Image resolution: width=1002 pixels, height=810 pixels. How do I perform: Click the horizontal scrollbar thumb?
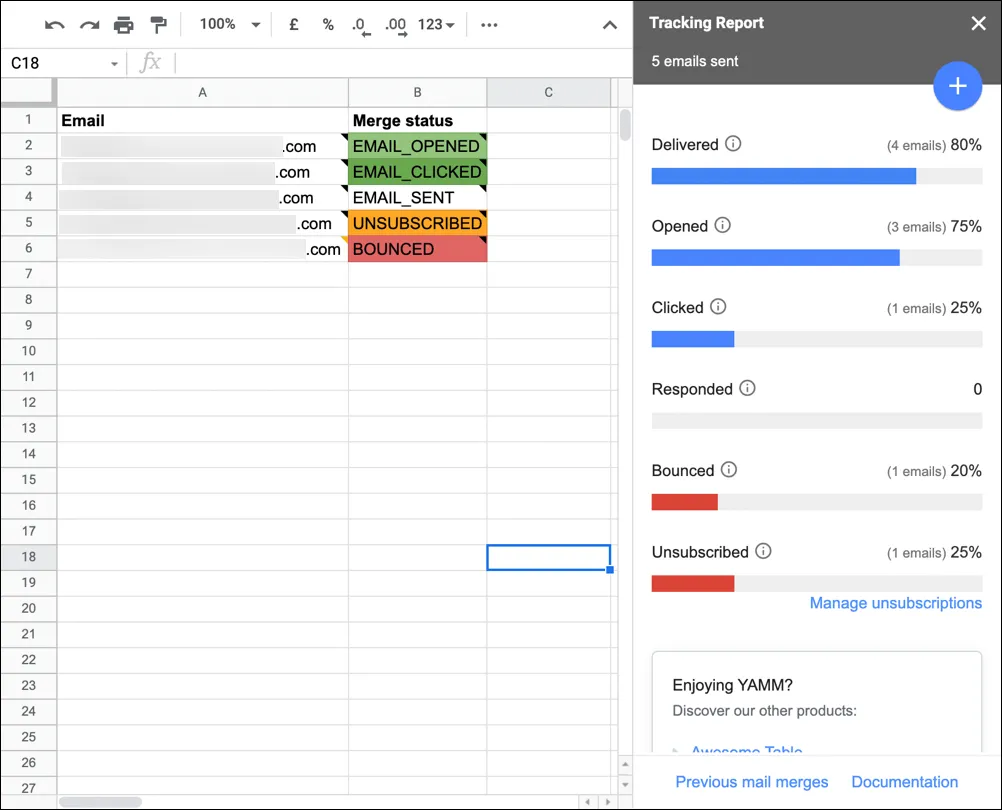pos(100,802)
